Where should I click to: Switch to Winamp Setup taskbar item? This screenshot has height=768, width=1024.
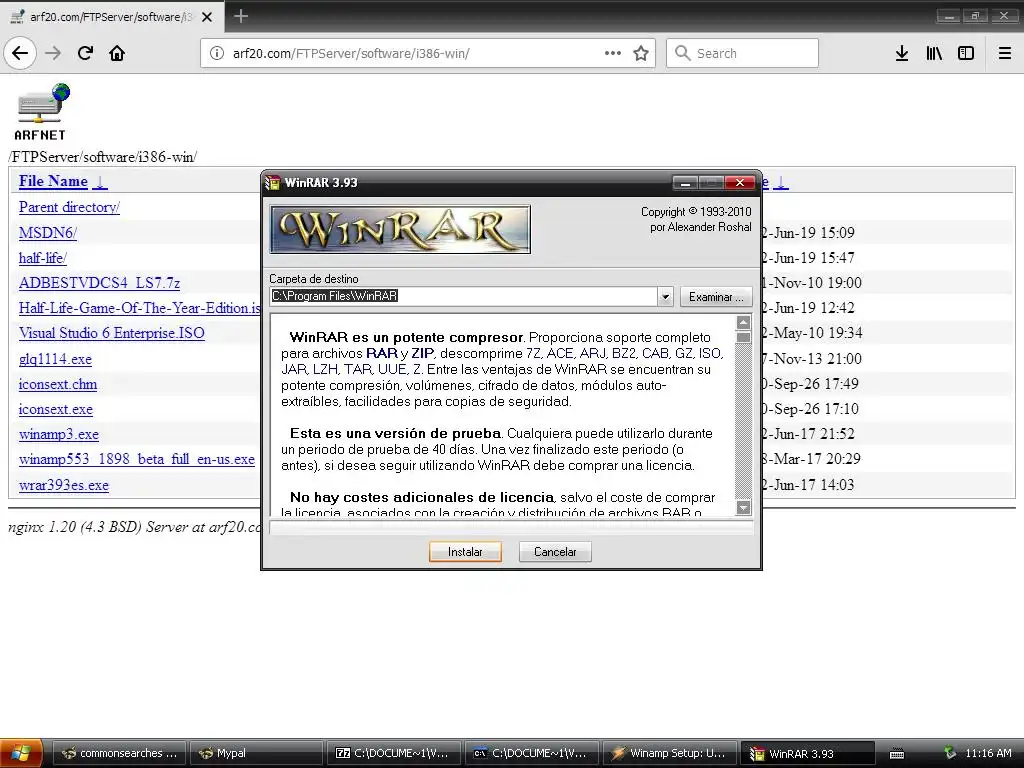pyautogui.click(x=669, y=754)
